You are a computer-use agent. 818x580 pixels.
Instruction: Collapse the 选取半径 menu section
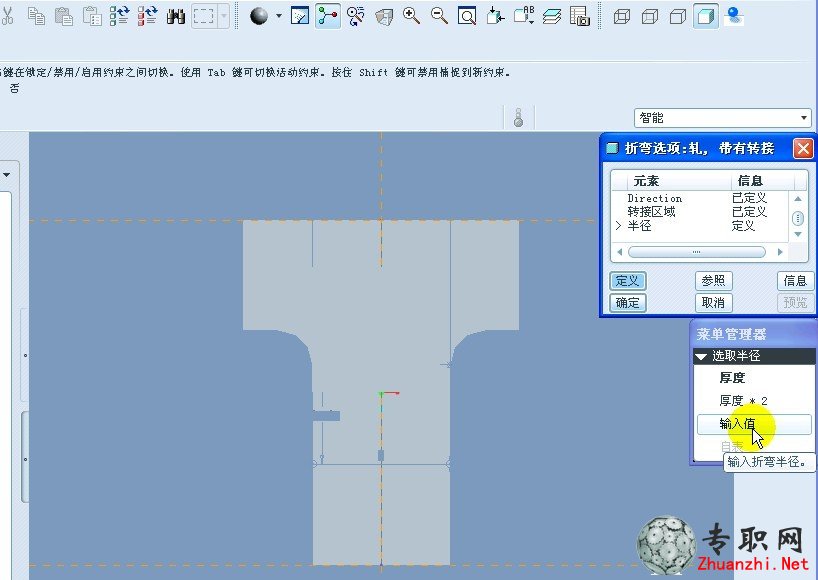coord(702,356)
